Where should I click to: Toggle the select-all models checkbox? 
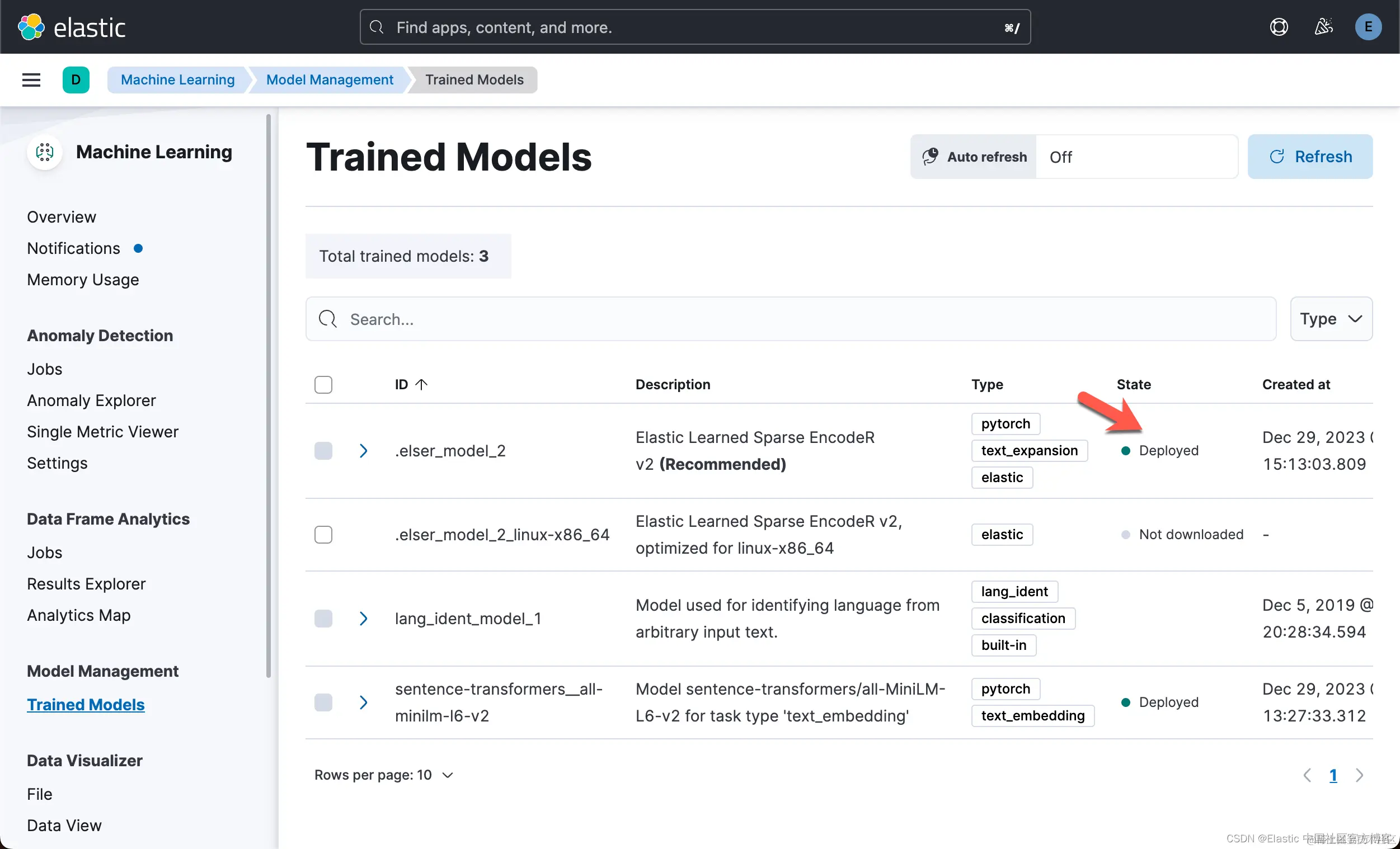click(x=323, y=384)
